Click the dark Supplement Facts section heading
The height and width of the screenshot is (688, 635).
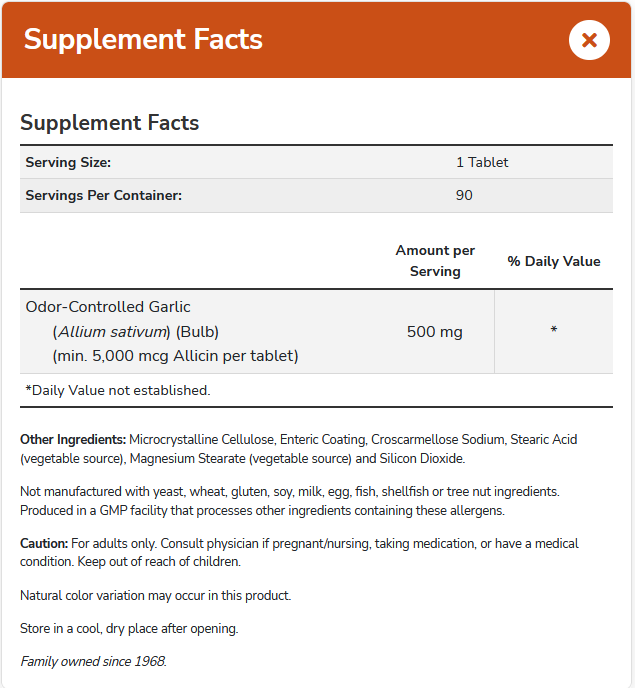pyautogui.click(x=110, y=123)
